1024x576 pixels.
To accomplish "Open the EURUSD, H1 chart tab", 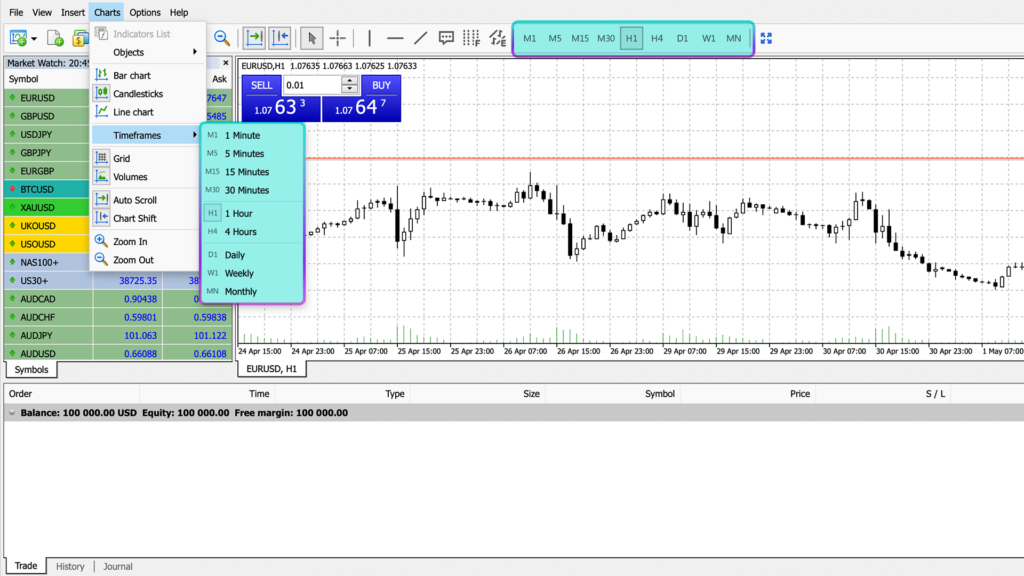I will click(271, 369).
